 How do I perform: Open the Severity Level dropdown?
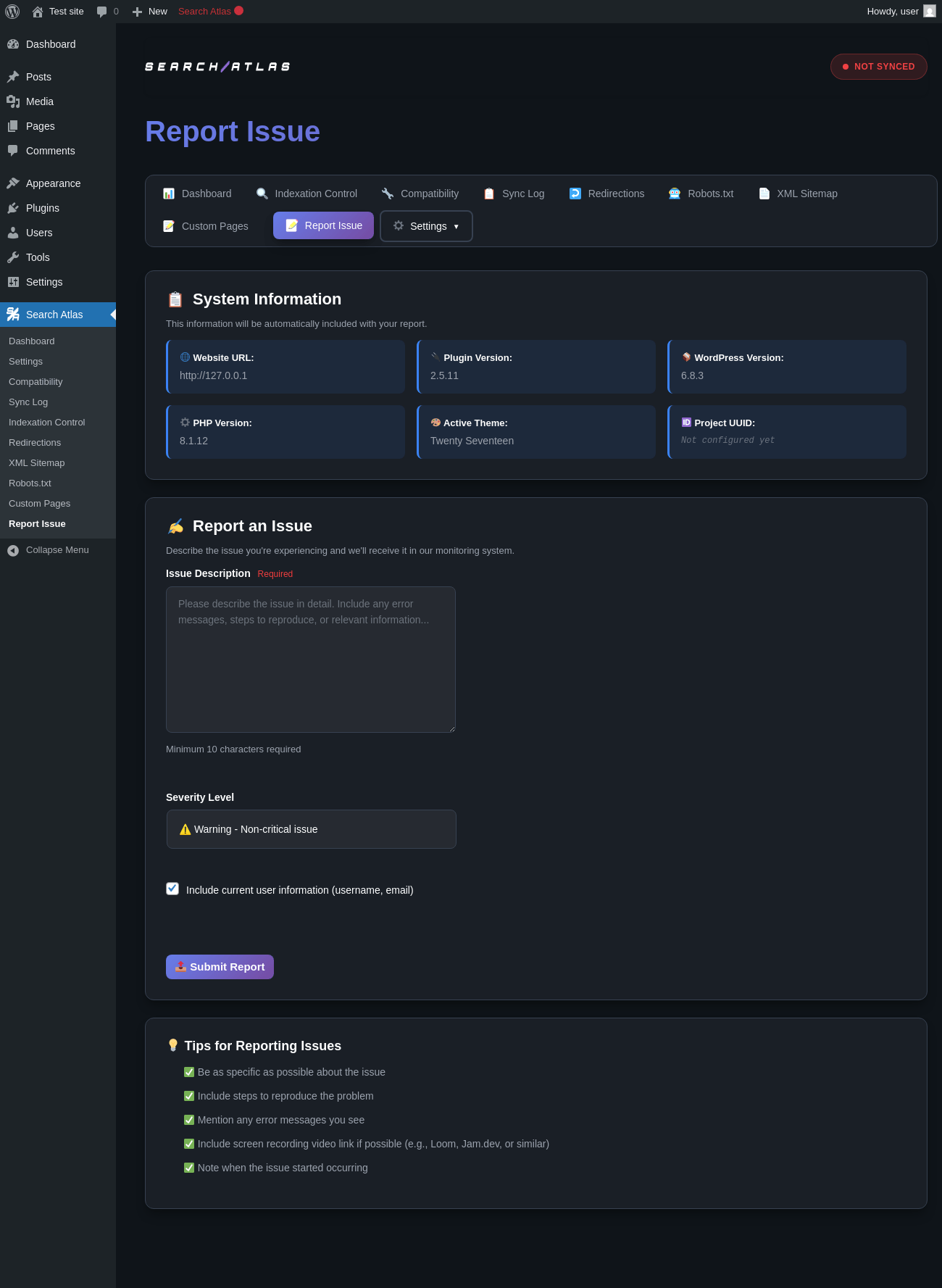click(x=312, y=829)
